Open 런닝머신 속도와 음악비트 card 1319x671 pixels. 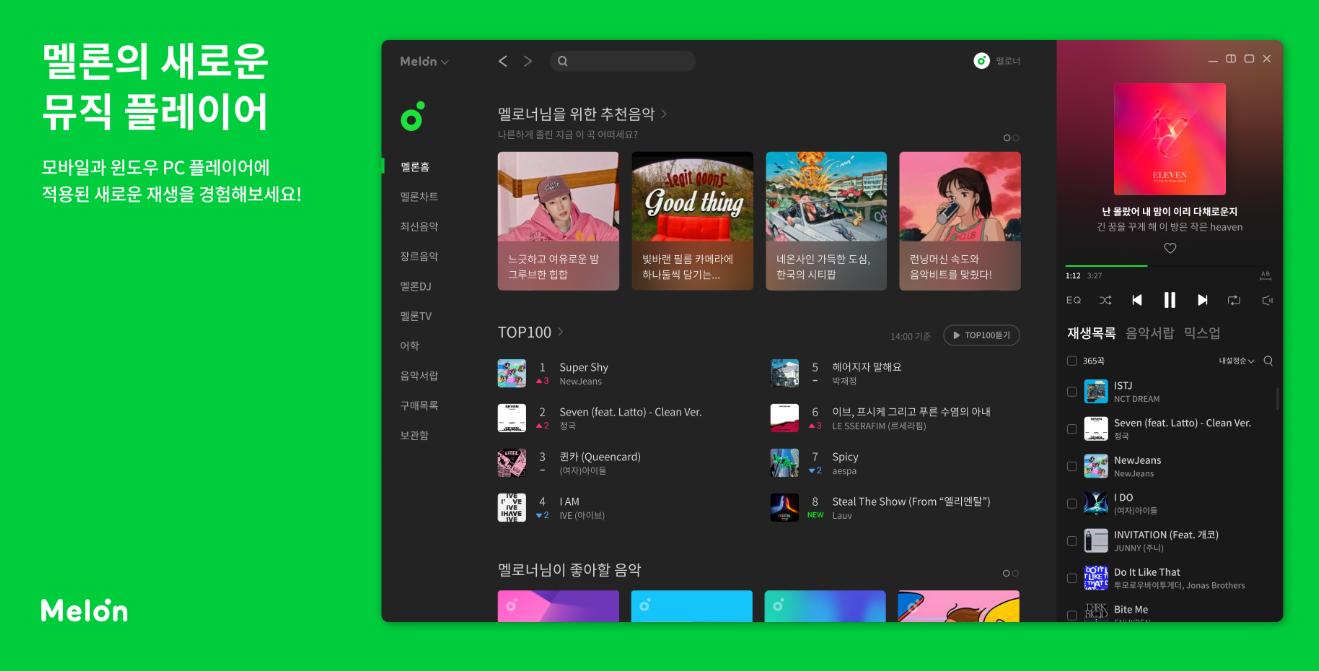pos(960,221)
